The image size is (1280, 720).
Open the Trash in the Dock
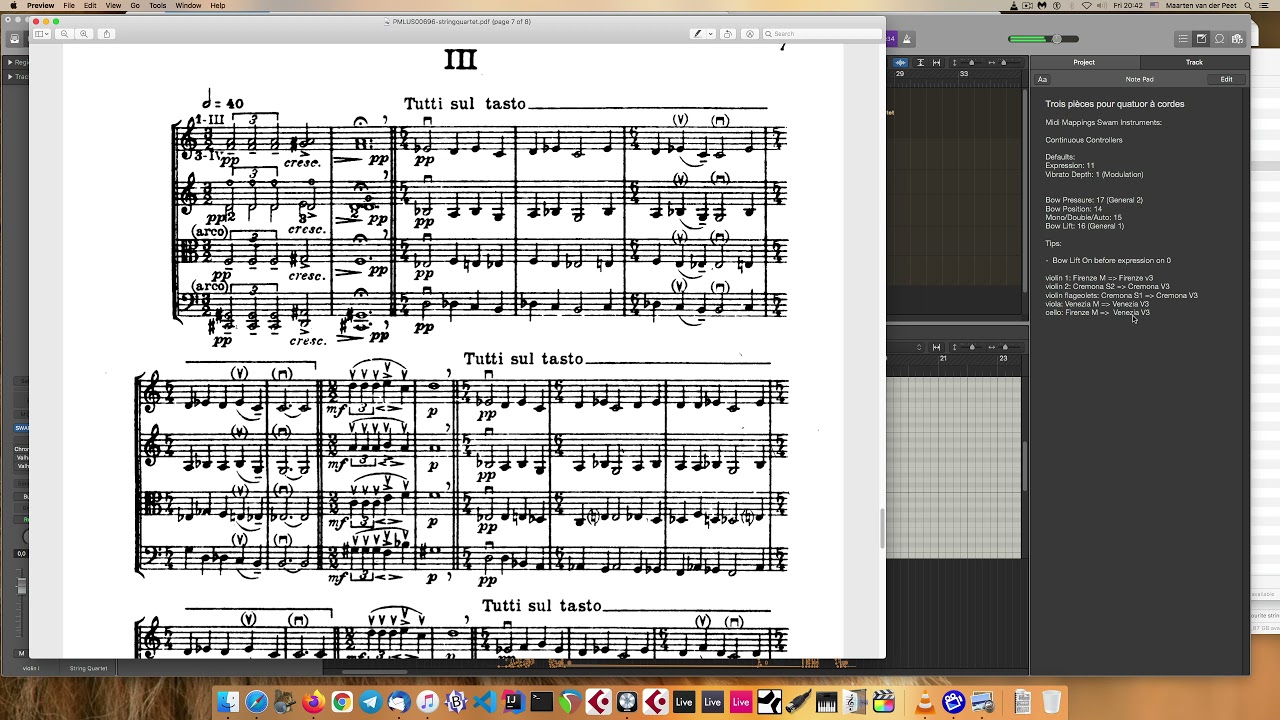pos(1052,702)
